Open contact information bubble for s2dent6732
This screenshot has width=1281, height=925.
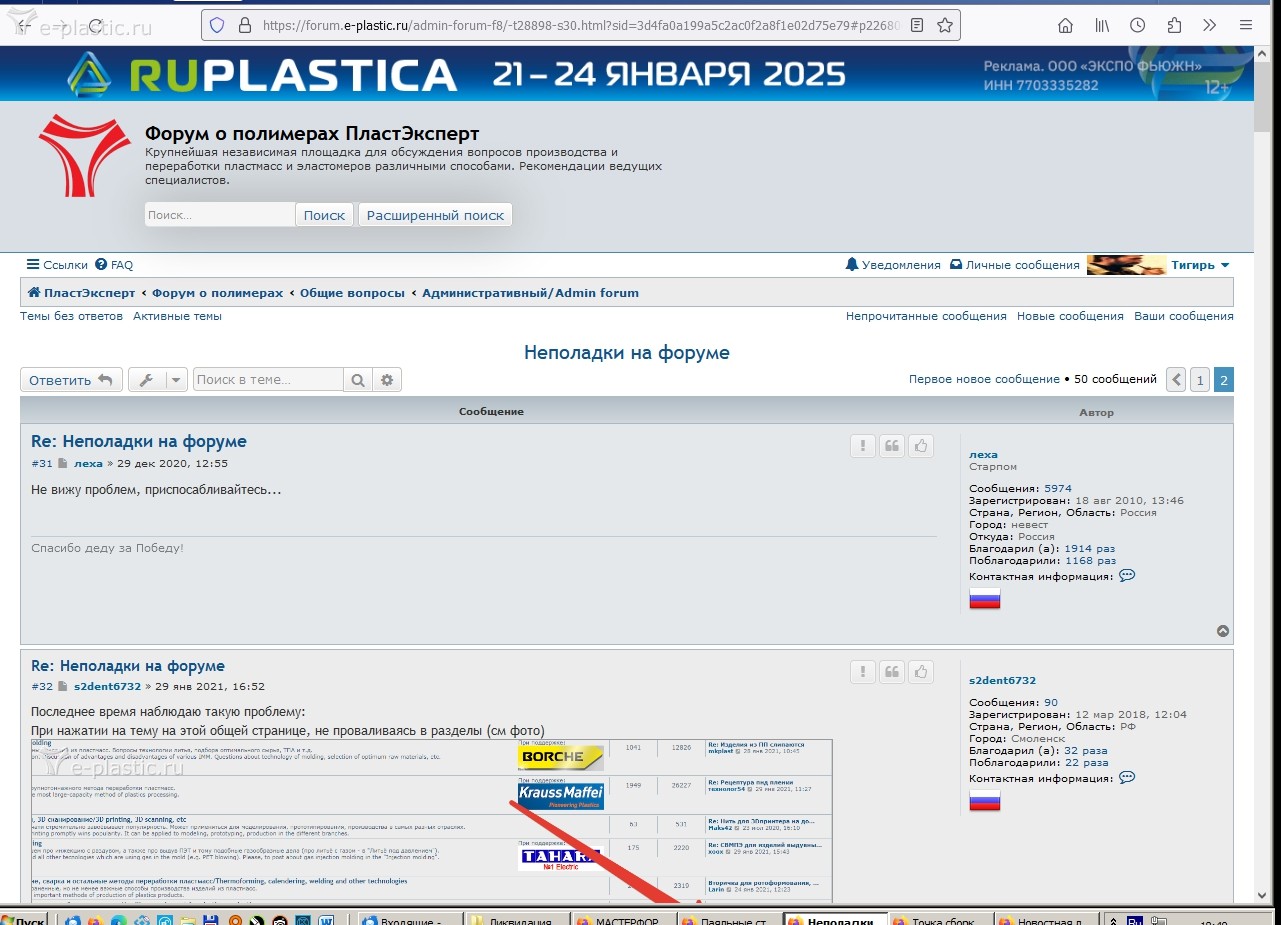click(1127, 778)
